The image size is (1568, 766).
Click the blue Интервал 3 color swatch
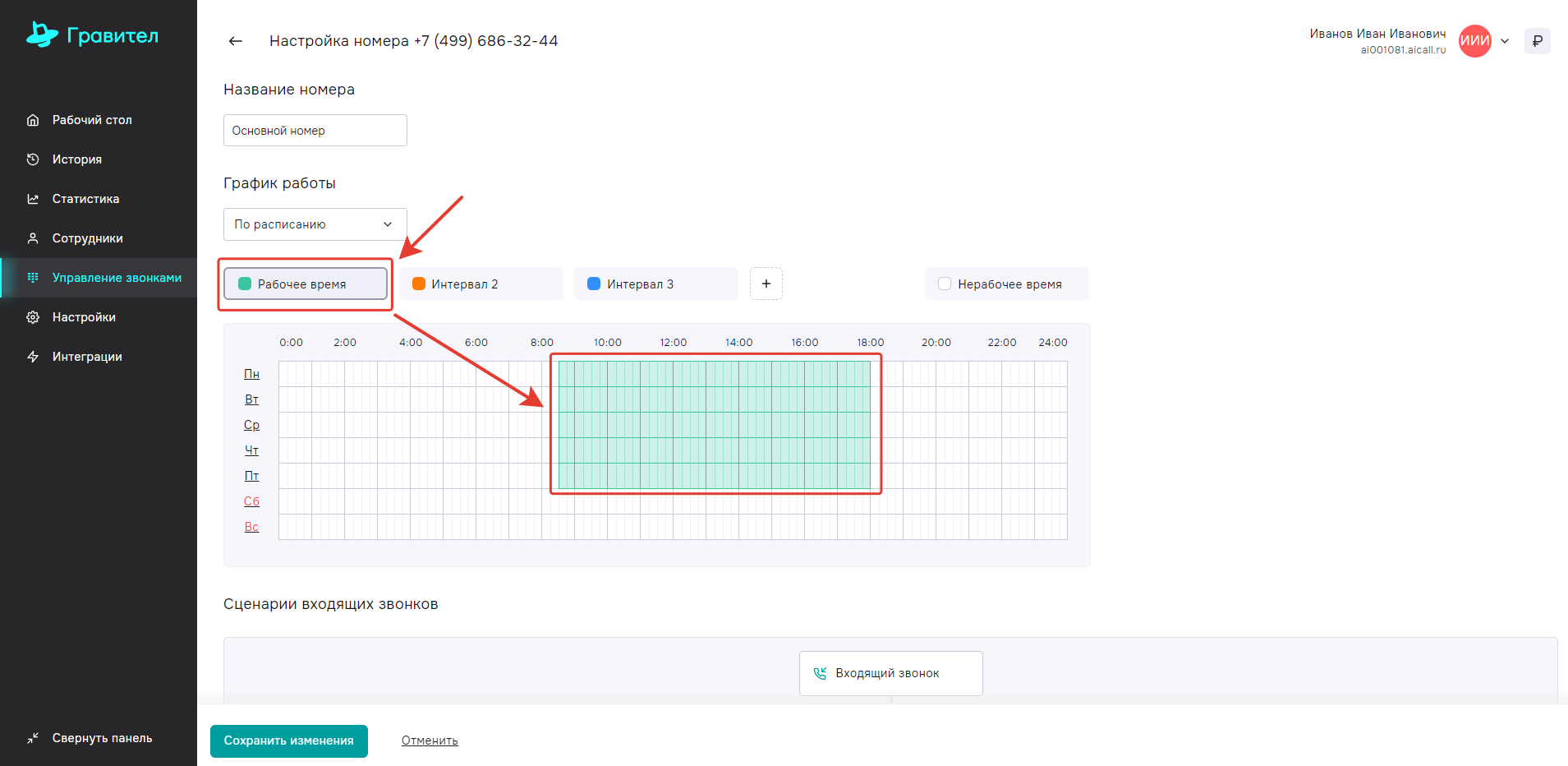[x=594, y=284]
